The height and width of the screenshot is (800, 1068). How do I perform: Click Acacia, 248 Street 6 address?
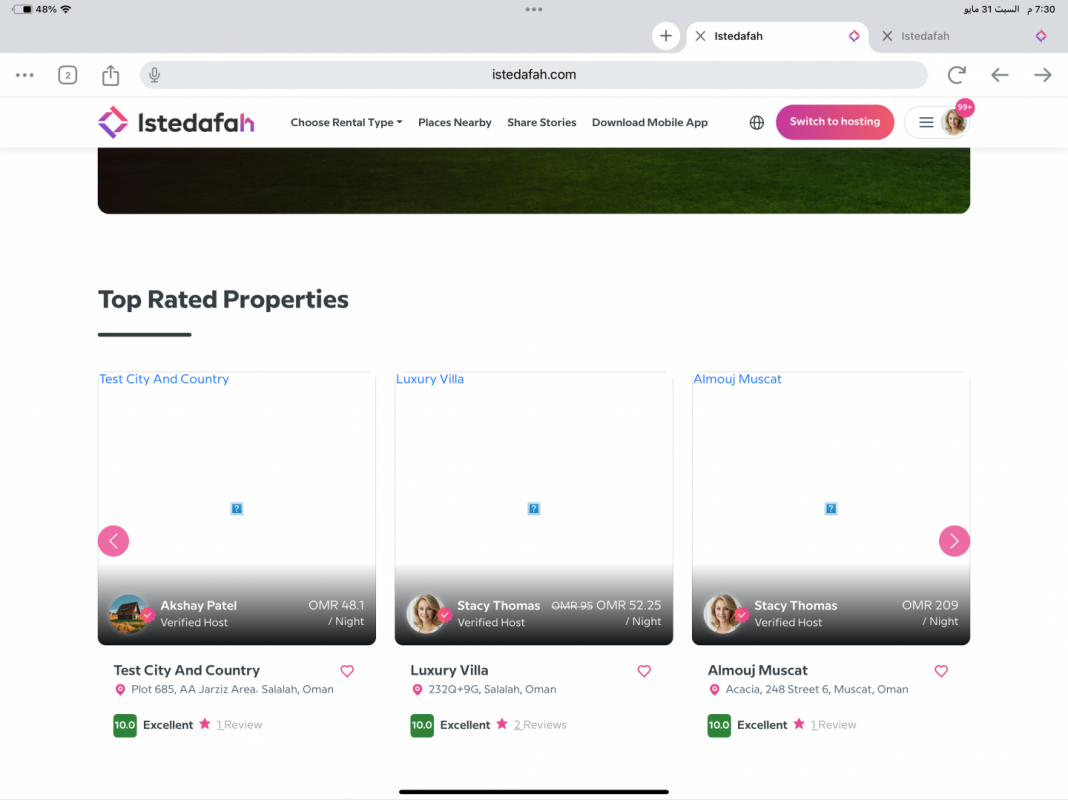coord(817,690)
